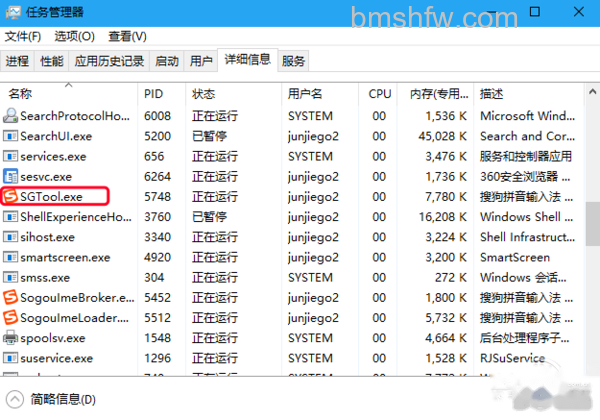The width and height of the screenshot is (600, 420).
Task: Click the spoolsv.exe printer icon
Action: point(10,338)
